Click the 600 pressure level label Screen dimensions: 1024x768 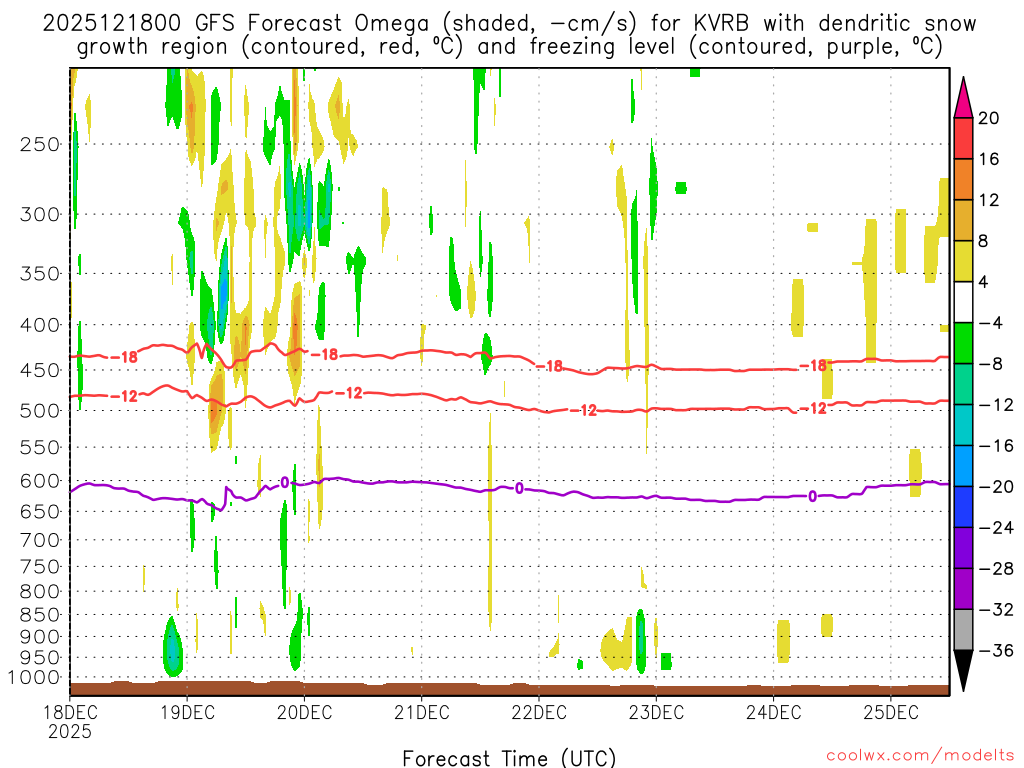pyautogui.click(x=40, y=481)
